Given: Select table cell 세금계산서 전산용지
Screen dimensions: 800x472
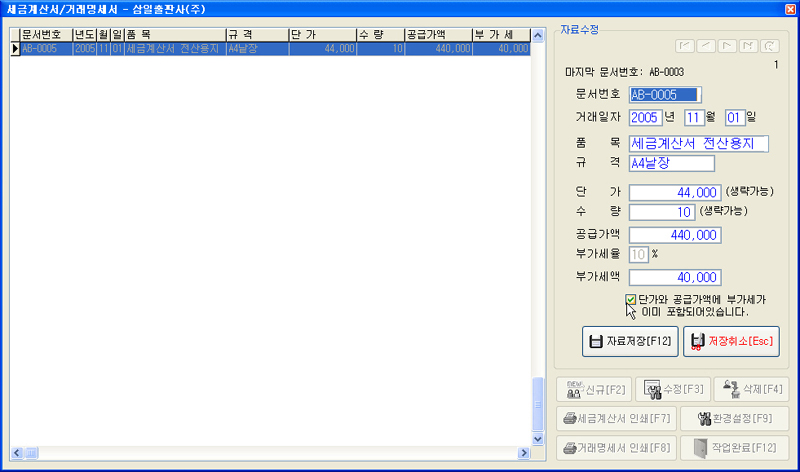Looking at the screenshot, I should (175, 49).
